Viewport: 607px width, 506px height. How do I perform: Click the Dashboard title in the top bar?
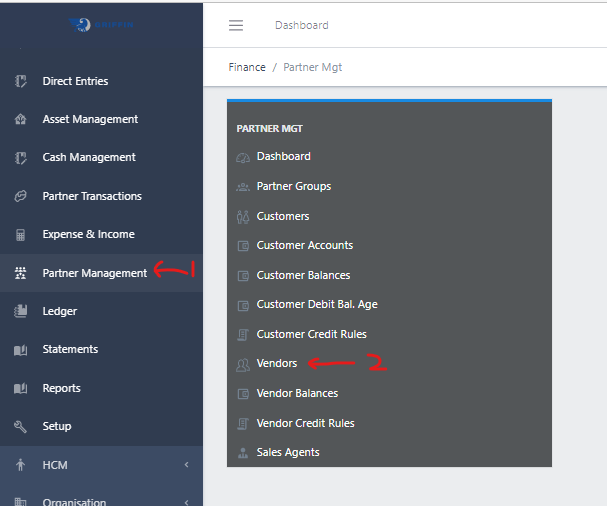click(302, 26)
